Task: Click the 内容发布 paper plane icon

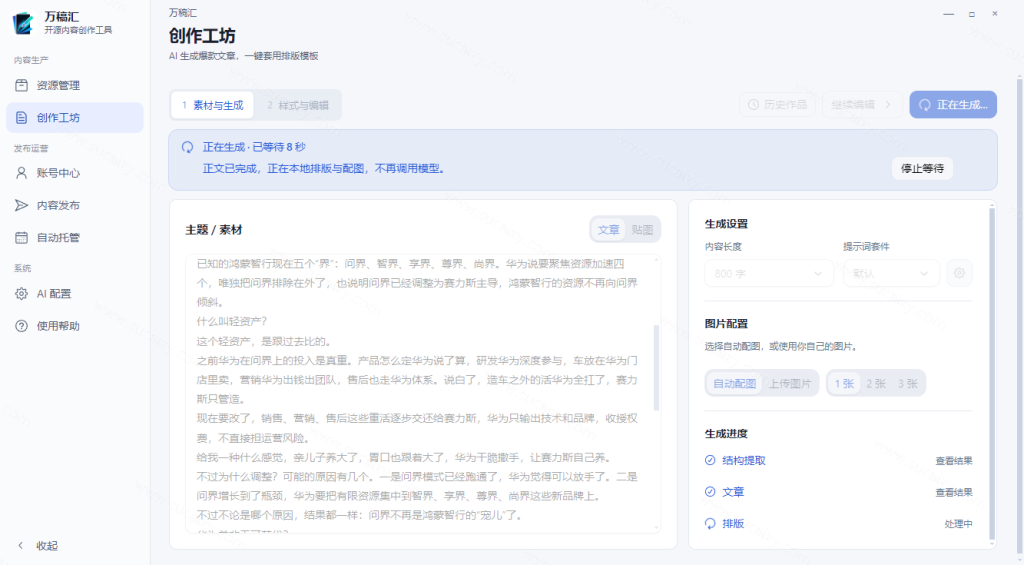Action: pos(22,205)
